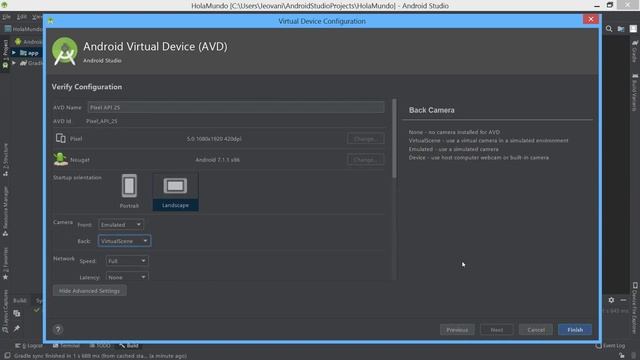This screenshot has height=360, width=640.
Task: Click the Finish button
Action: [575, 329]
